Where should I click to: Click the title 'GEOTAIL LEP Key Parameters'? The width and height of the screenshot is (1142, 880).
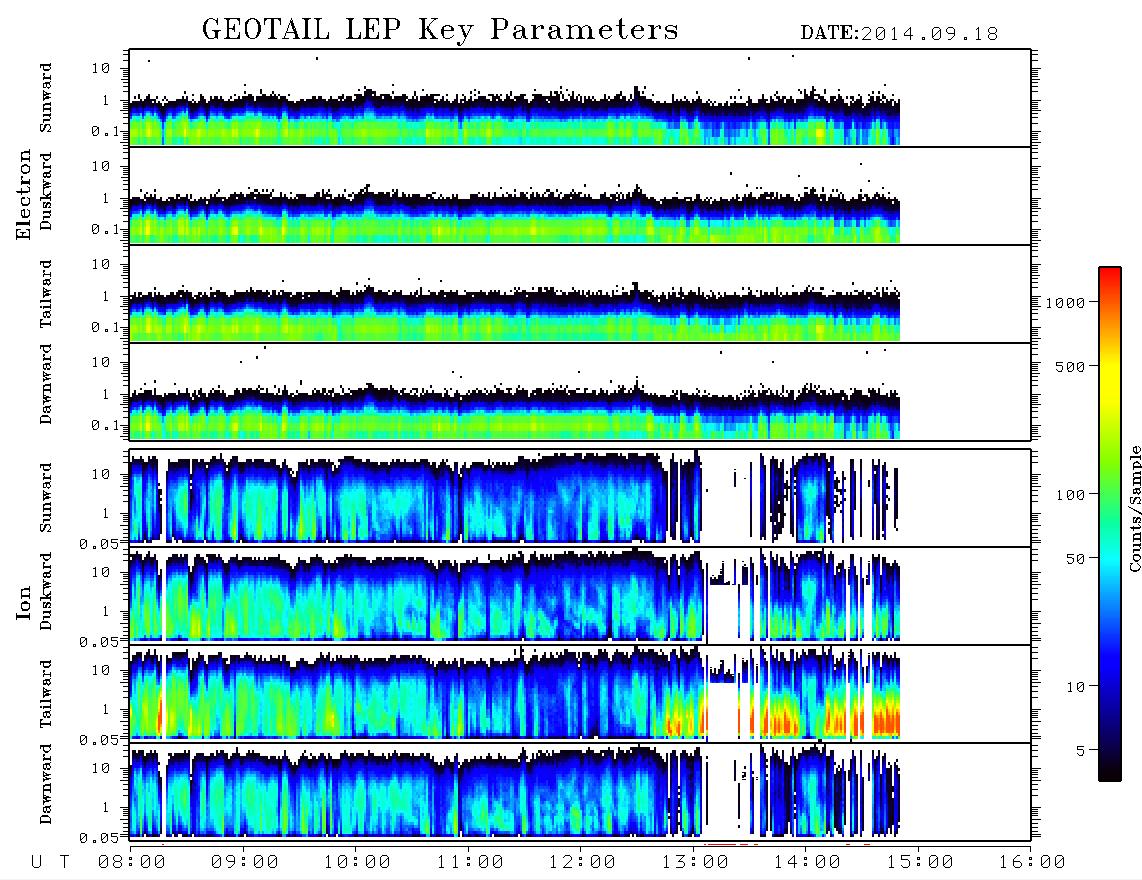[x=440, y=29]
